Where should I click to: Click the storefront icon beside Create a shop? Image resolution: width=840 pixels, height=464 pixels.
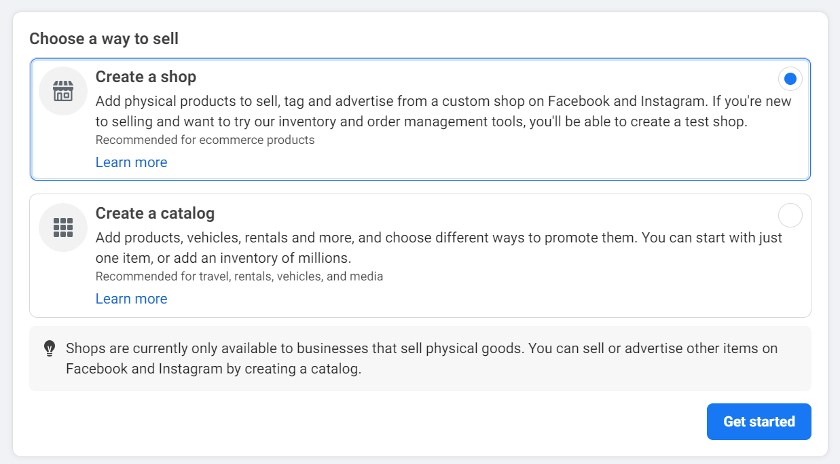63,91
